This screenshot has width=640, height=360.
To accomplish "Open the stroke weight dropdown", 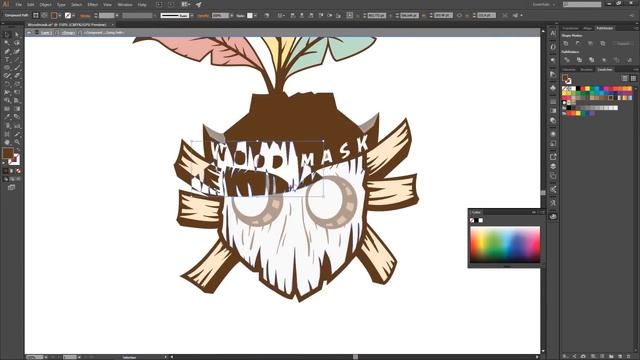I will click(117, 16).
